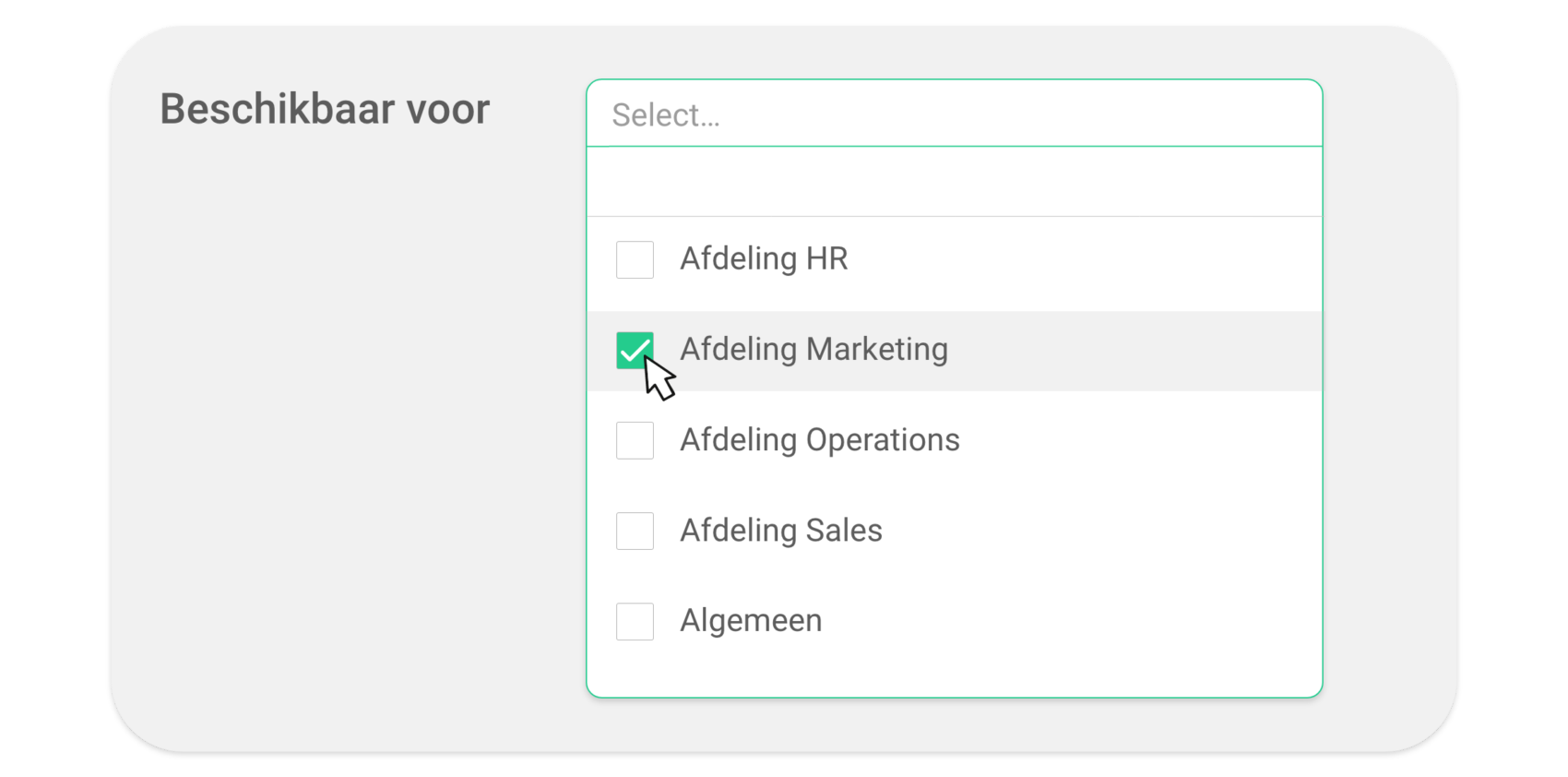Click the highlighted Marketing row's empty area
This screenshot has width=1568, height=777.
(1134, 351)
